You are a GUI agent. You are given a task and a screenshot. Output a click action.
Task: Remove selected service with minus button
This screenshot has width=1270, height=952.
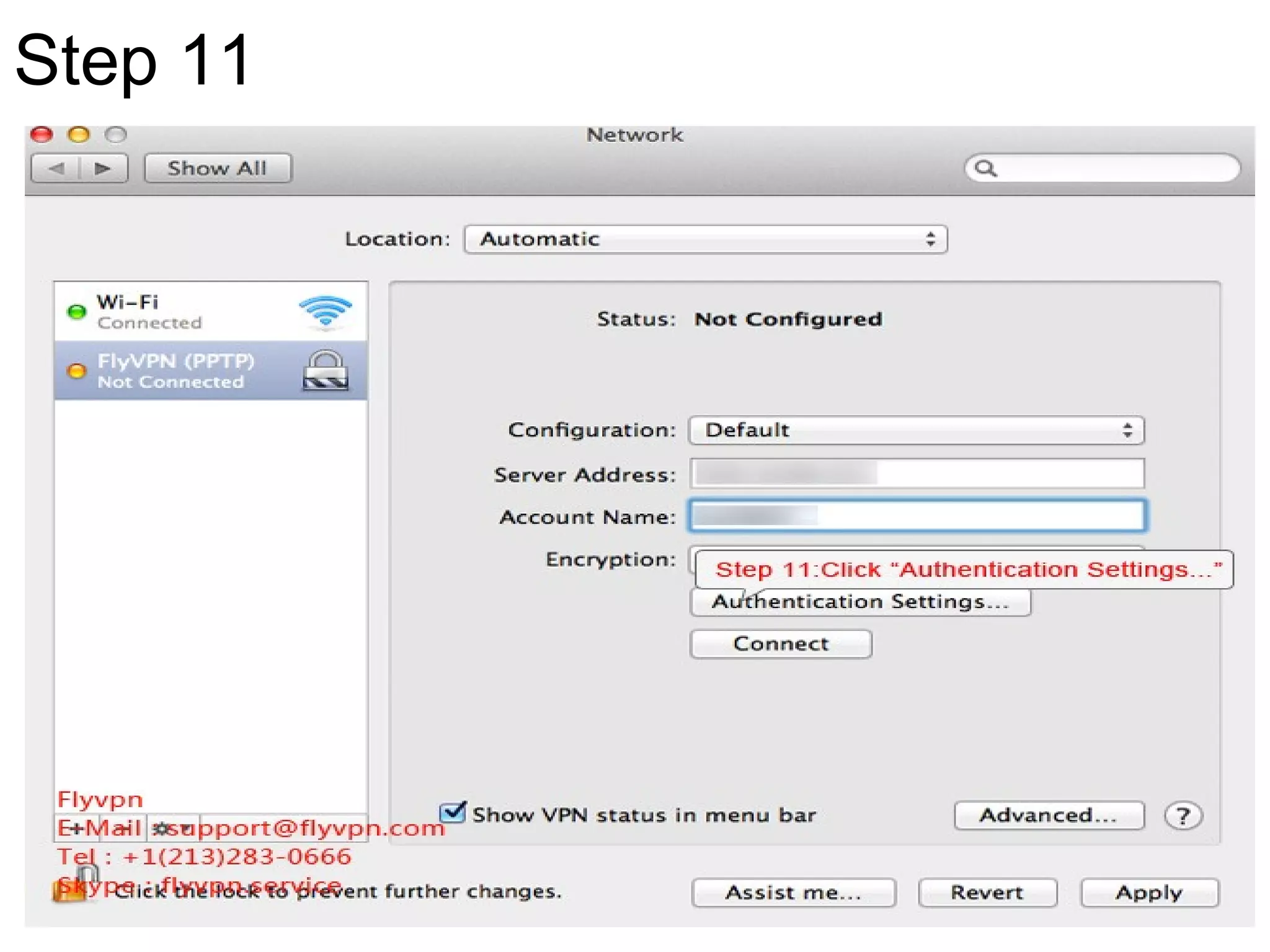click(124, 828)
